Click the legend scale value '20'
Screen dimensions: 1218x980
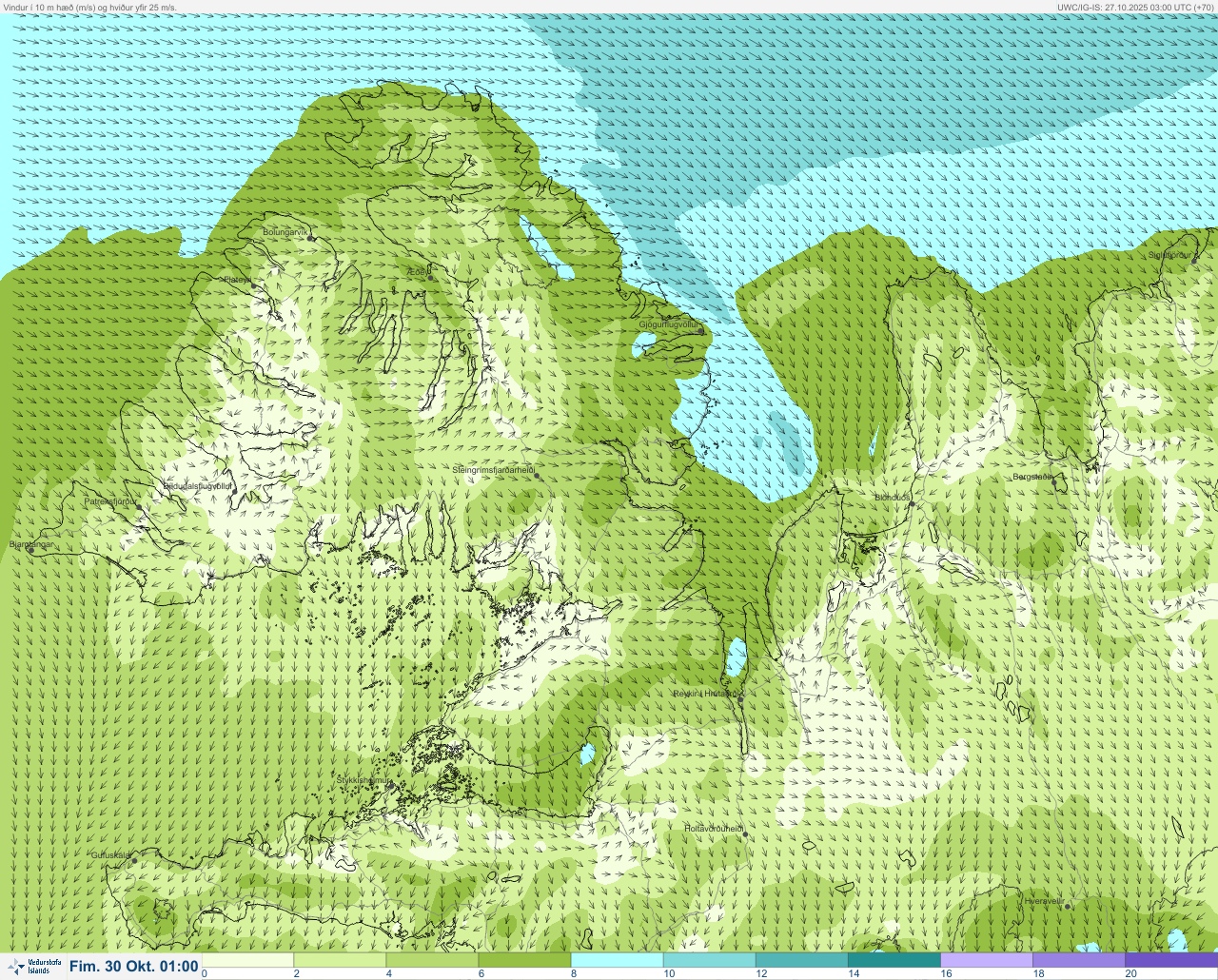pos(1130,973)
